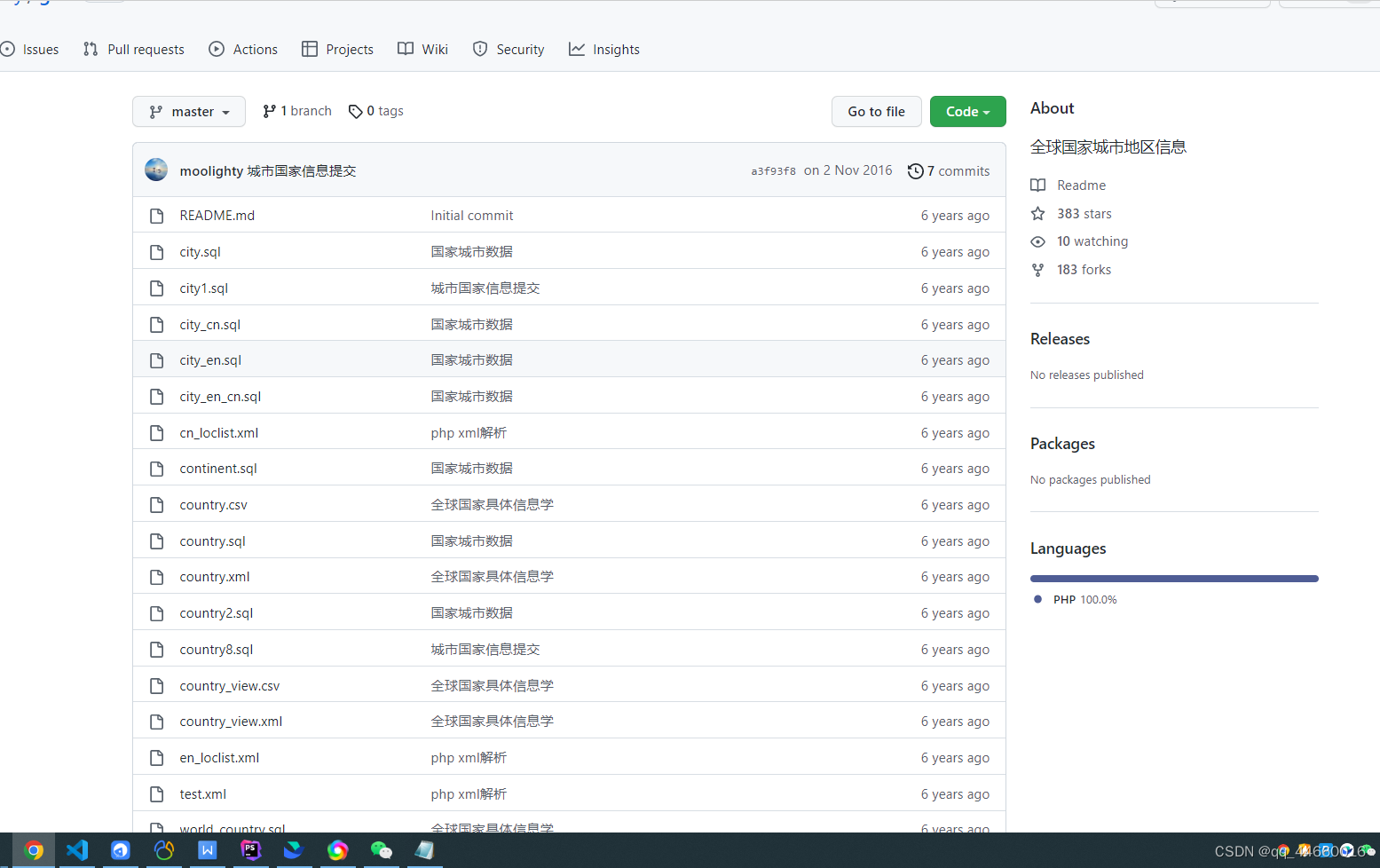Click the fork icon beside 183 forks
This screenshot has height=868, width=1380.
point(1037,270)
